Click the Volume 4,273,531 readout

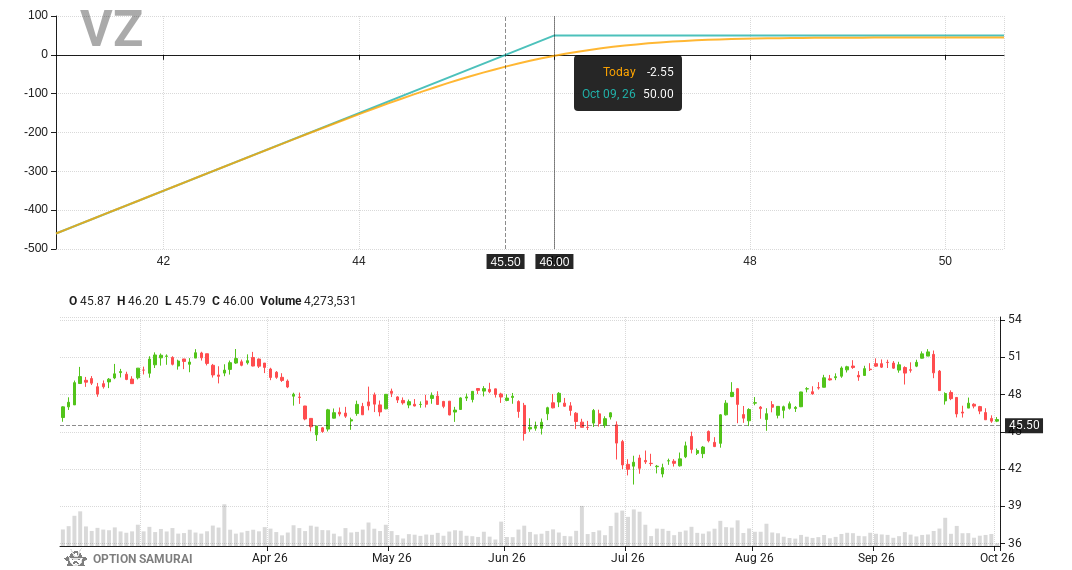tap(308, 301)
